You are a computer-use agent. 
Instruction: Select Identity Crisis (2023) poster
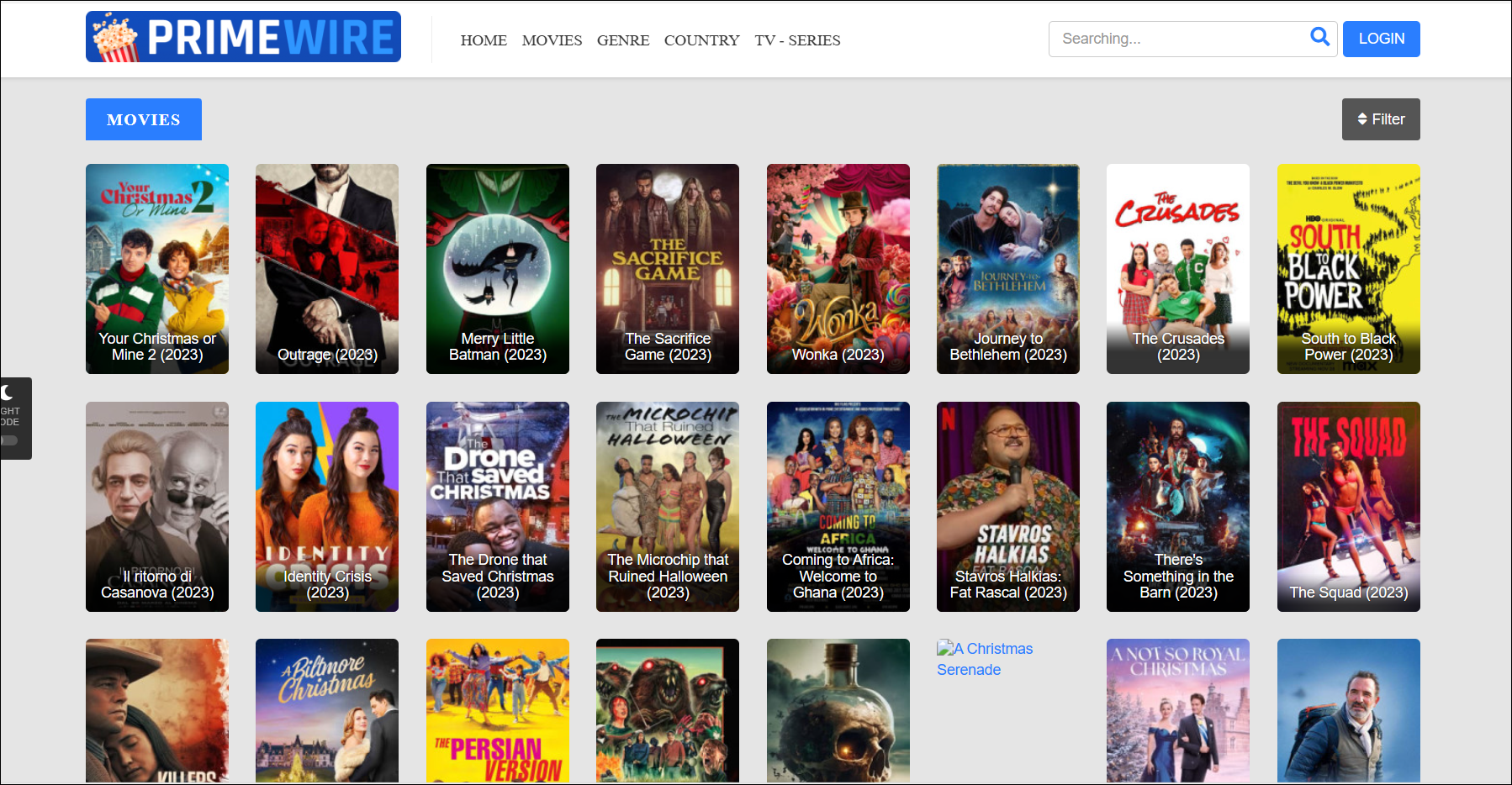(x=326, y=506)
